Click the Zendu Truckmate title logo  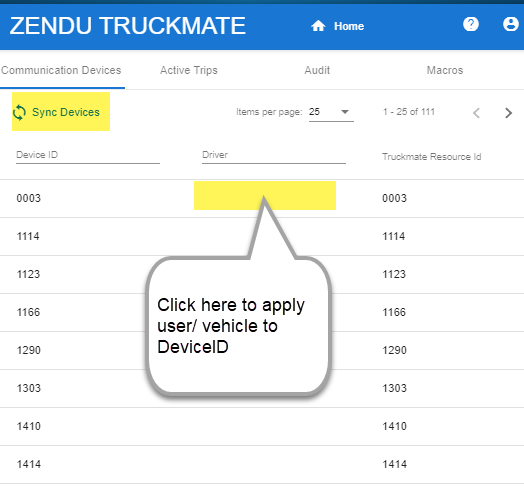(x=128, y=26)
